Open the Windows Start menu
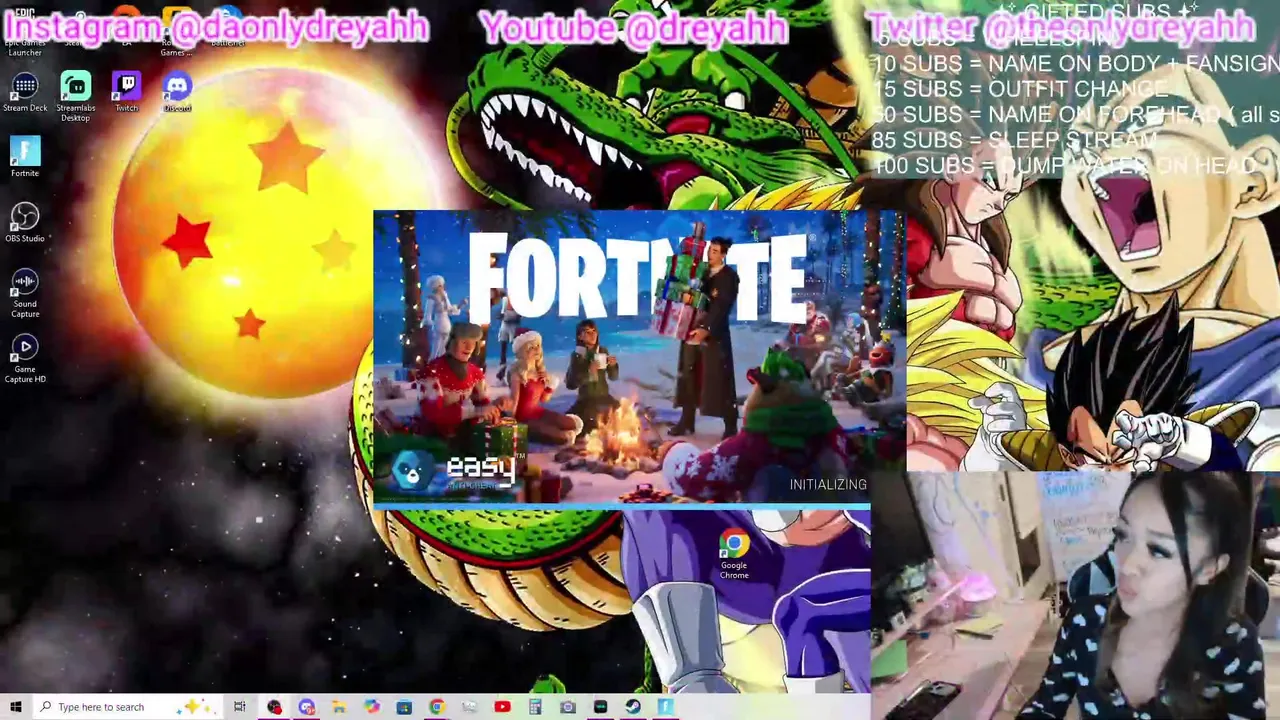The height and width of the screenshot is (720, 1280). (x=15, y=707)
